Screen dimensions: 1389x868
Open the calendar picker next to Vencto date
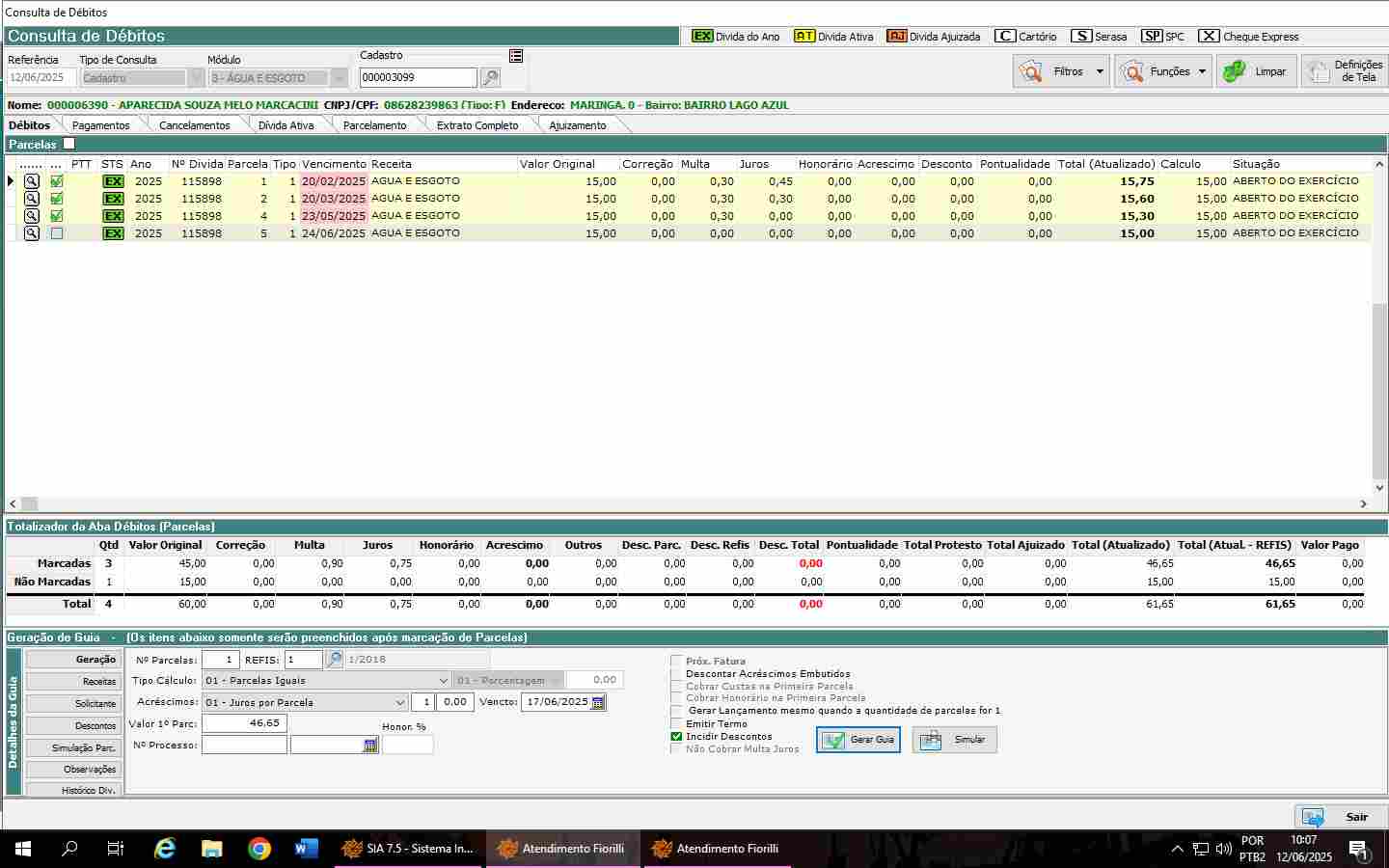pos(598,702)
